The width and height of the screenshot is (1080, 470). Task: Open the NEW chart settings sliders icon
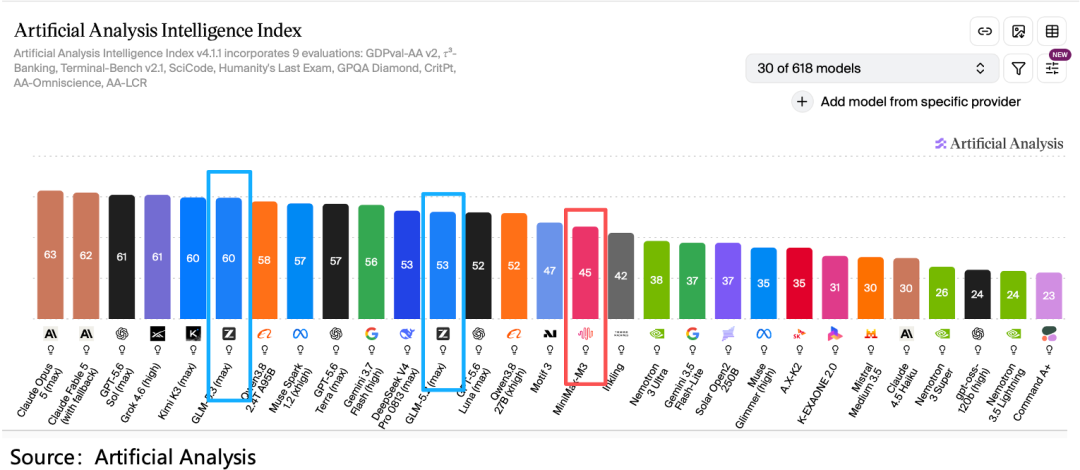click(1052, 68)
